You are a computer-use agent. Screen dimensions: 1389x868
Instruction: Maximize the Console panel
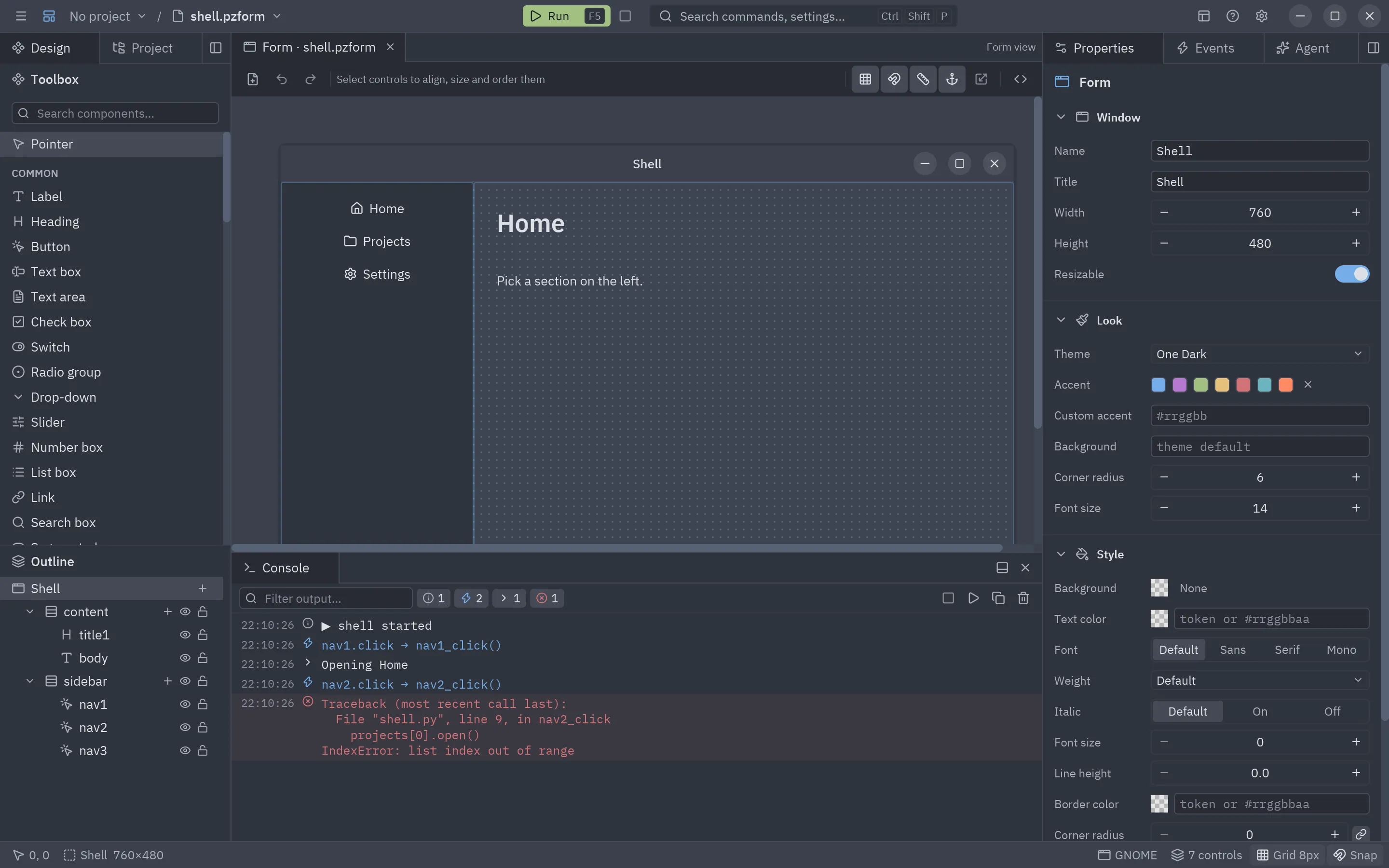tap(1002, 568)
